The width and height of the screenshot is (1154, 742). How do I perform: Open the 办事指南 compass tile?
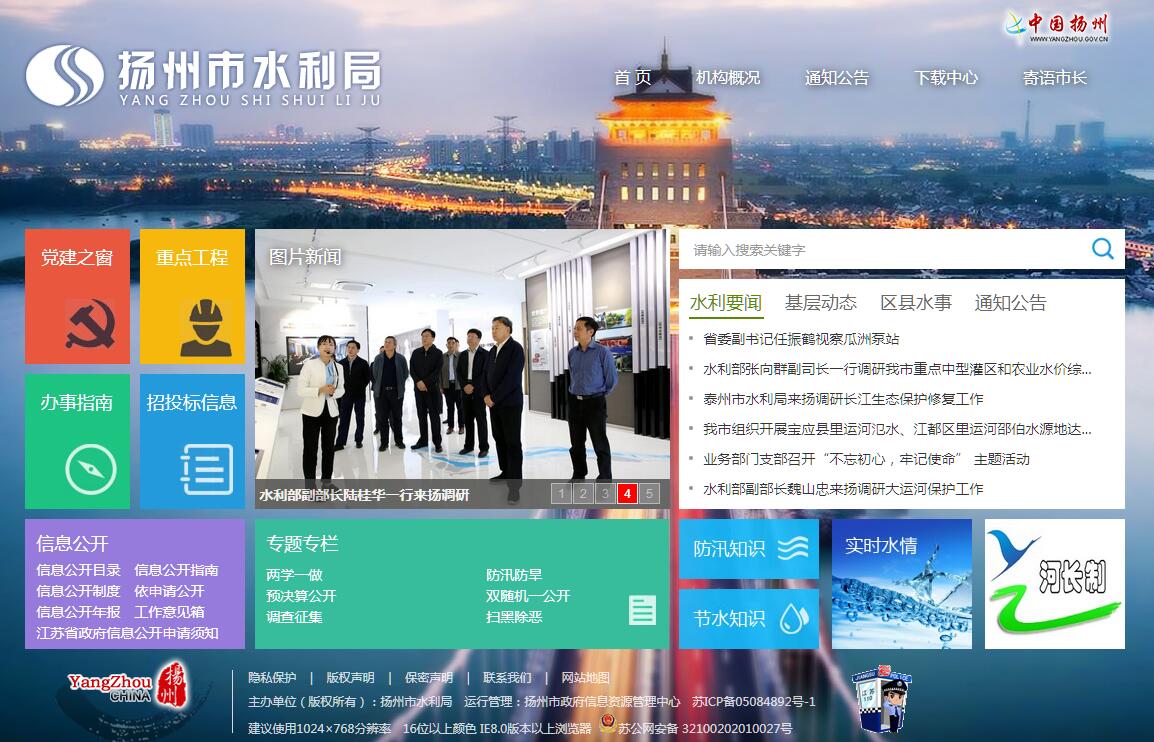[x=77, y=442]
